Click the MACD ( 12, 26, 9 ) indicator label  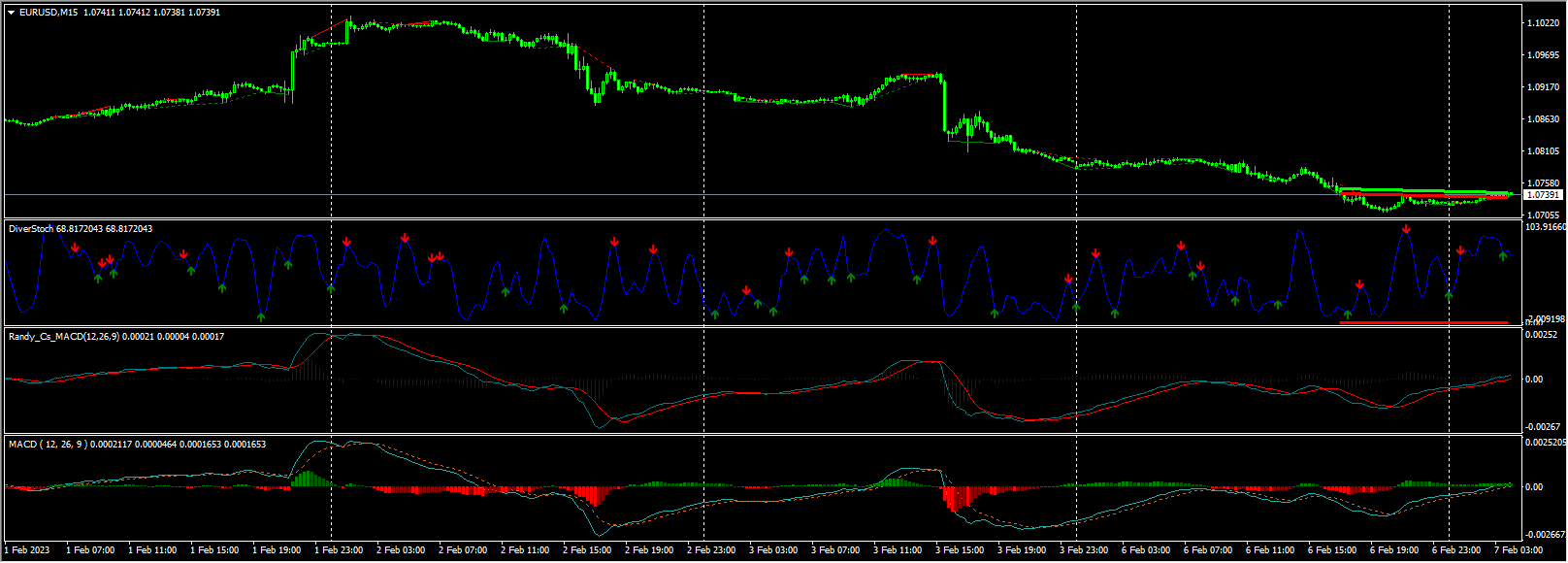[x=137, y=445]
